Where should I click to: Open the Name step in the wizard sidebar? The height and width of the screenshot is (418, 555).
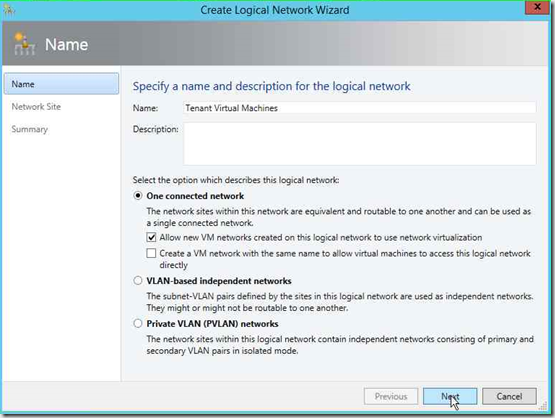(62, 84)
